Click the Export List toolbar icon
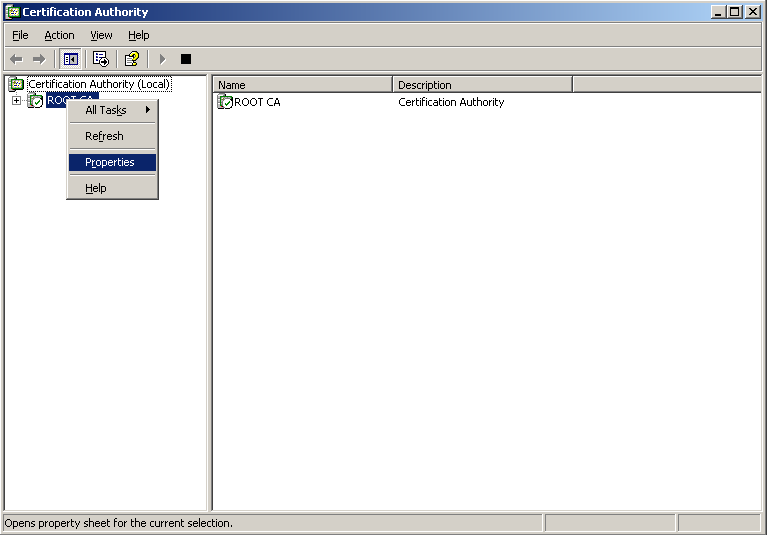 click(x=101, y=59)
